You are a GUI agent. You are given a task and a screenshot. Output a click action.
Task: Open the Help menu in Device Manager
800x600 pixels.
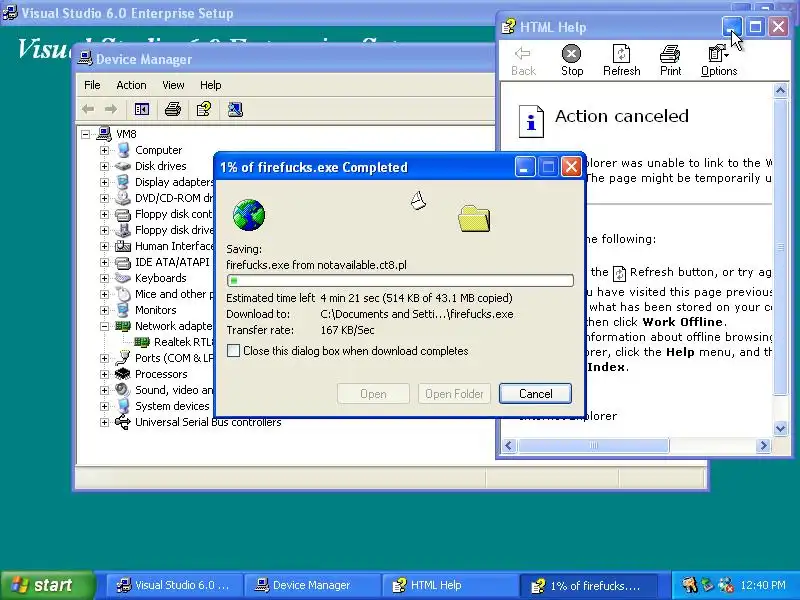tap(210, 85)
